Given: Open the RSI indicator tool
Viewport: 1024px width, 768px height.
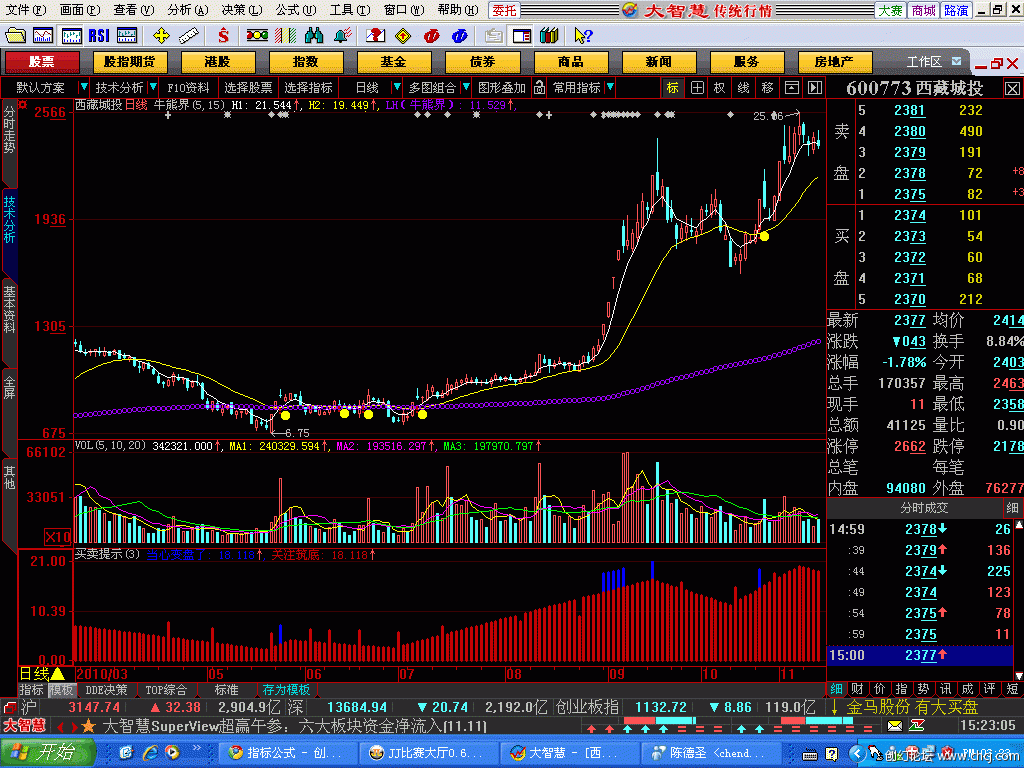Looking at the screenshot, I should coord(99,35).
